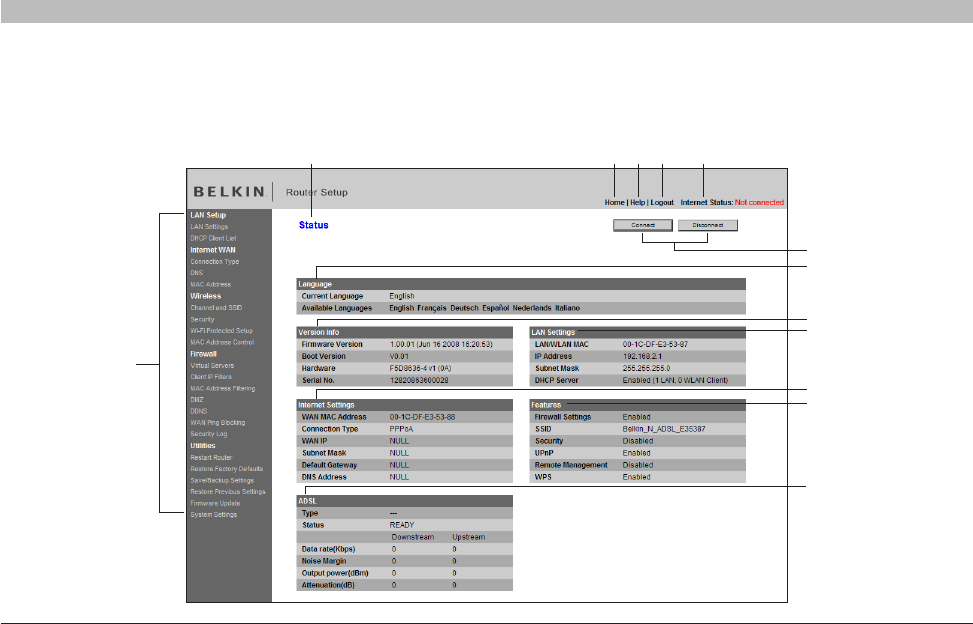Viewport: 973px width, 624px height.
Task: Click the Features table header
Action: (x=637, y=405)
